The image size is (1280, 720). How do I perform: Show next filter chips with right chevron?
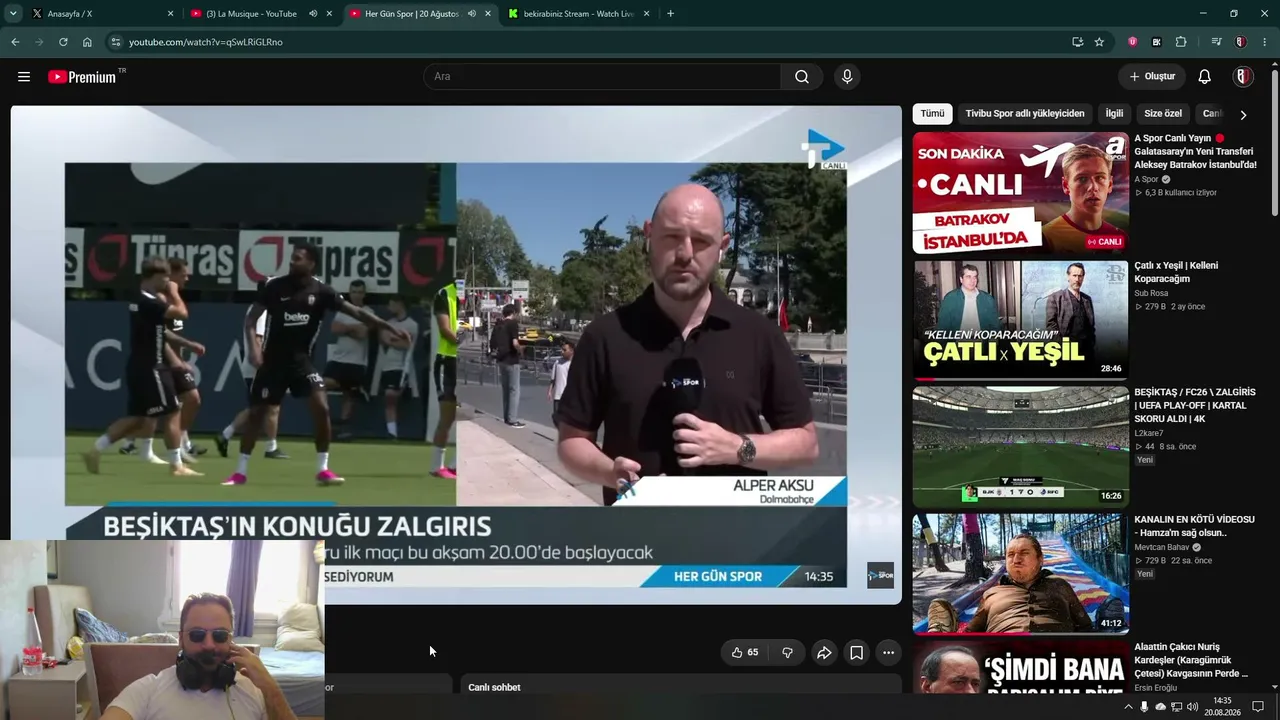1243,115
